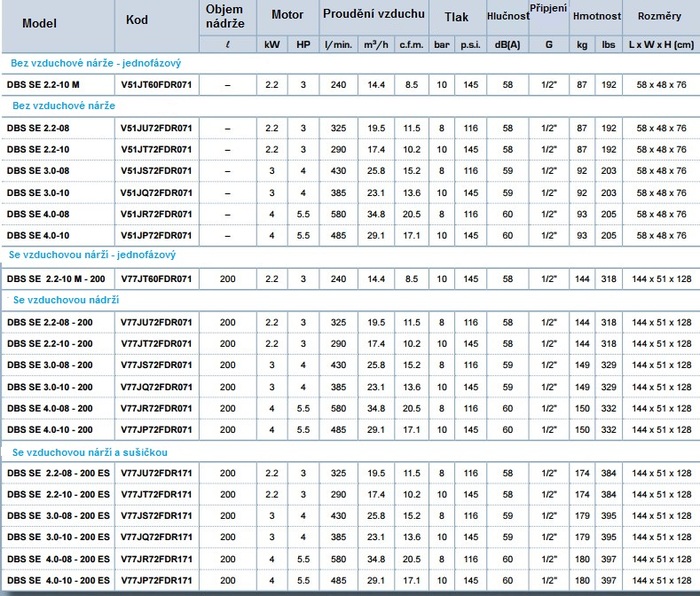
Task: Click the Model column header
Action: (39, 23)
